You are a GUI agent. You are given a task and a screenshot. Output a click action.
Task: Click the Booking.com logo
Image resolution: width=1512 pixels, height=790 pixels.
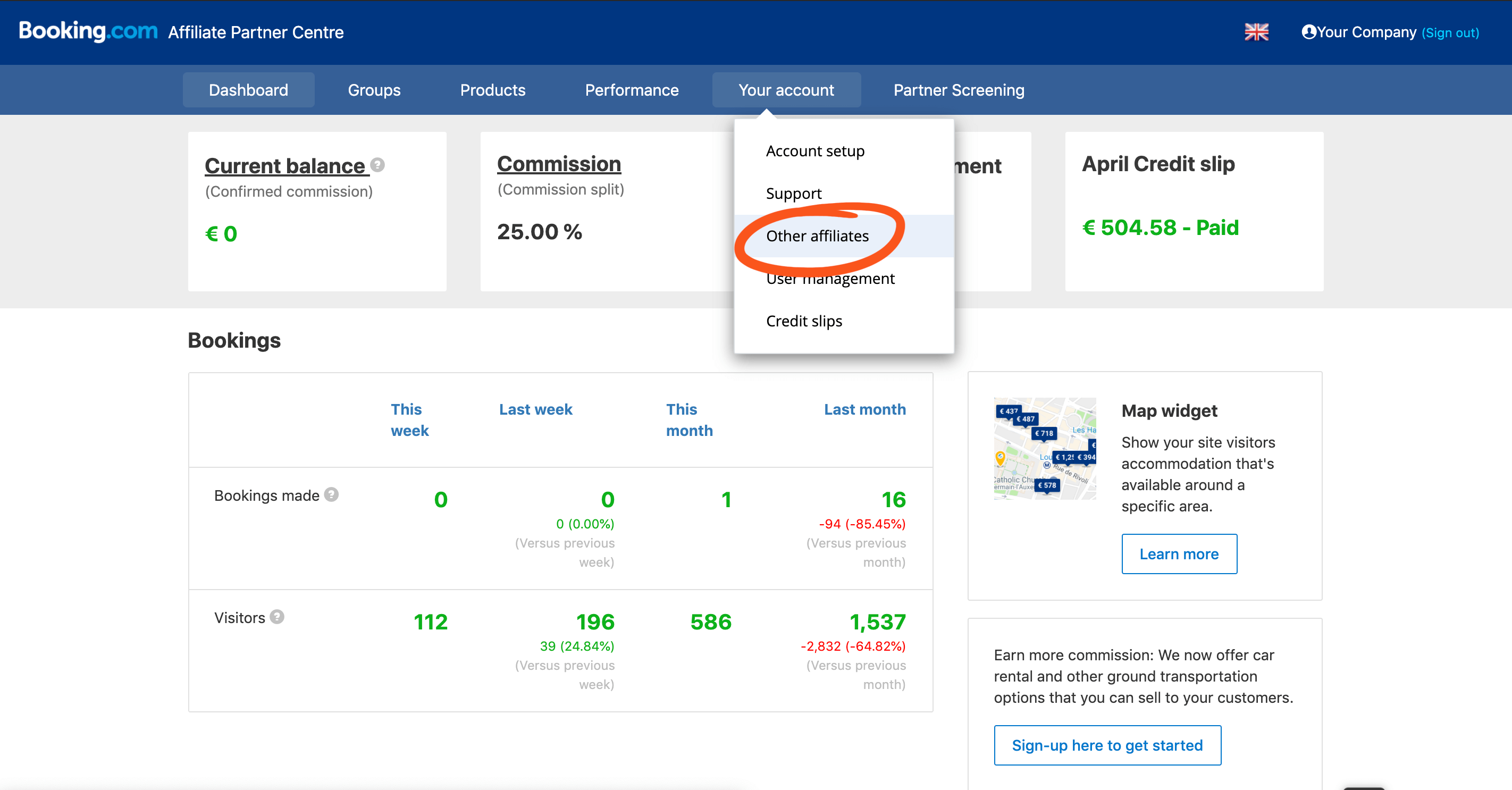88,31
